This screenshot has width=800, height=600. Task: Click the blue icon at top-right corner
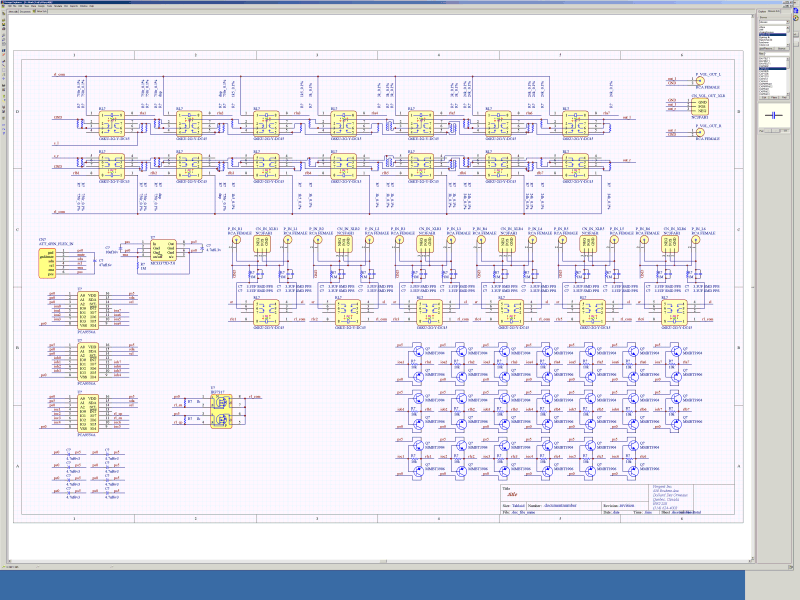coord(796,10)
